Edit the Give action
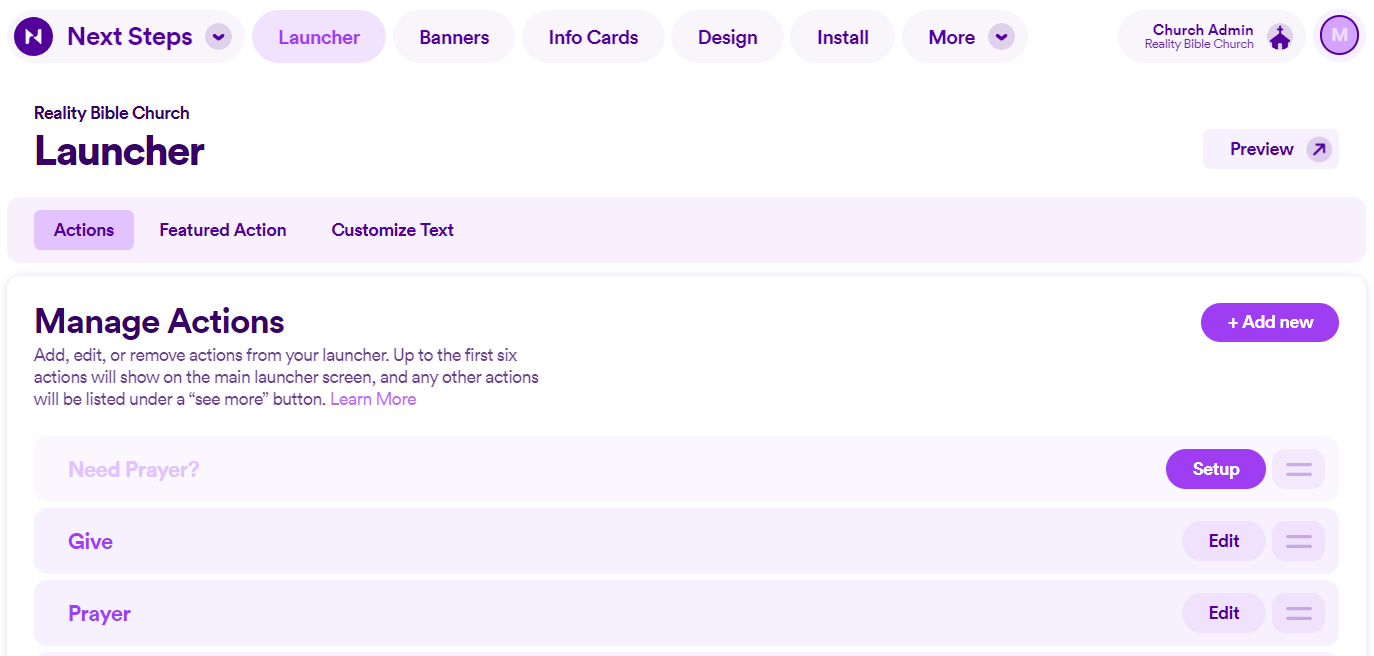 tap(1223, 540)
